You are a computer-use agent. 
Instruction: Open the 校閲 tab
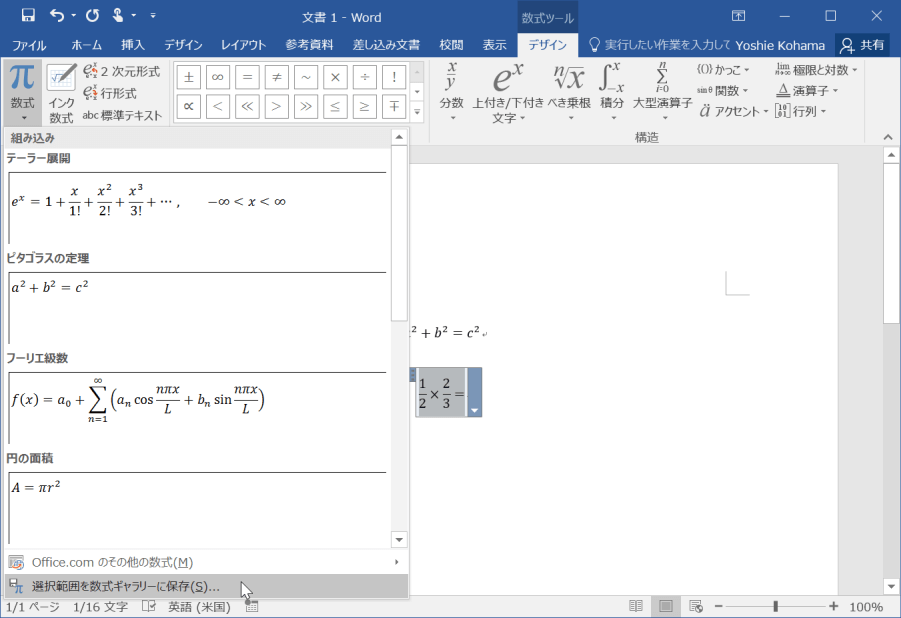pos(451,45)
